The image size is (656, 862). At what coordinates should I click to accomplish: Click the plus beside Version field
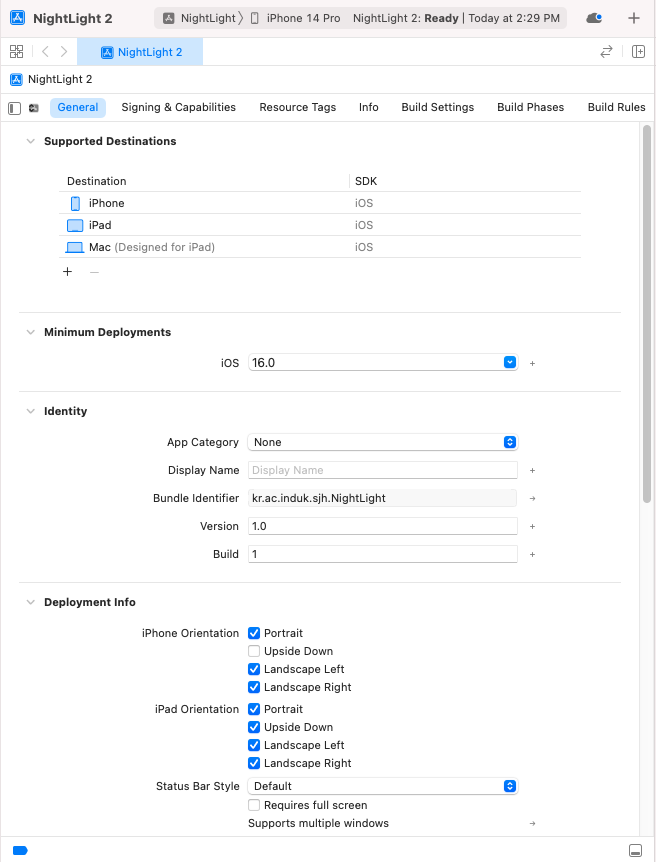(532, 527)
